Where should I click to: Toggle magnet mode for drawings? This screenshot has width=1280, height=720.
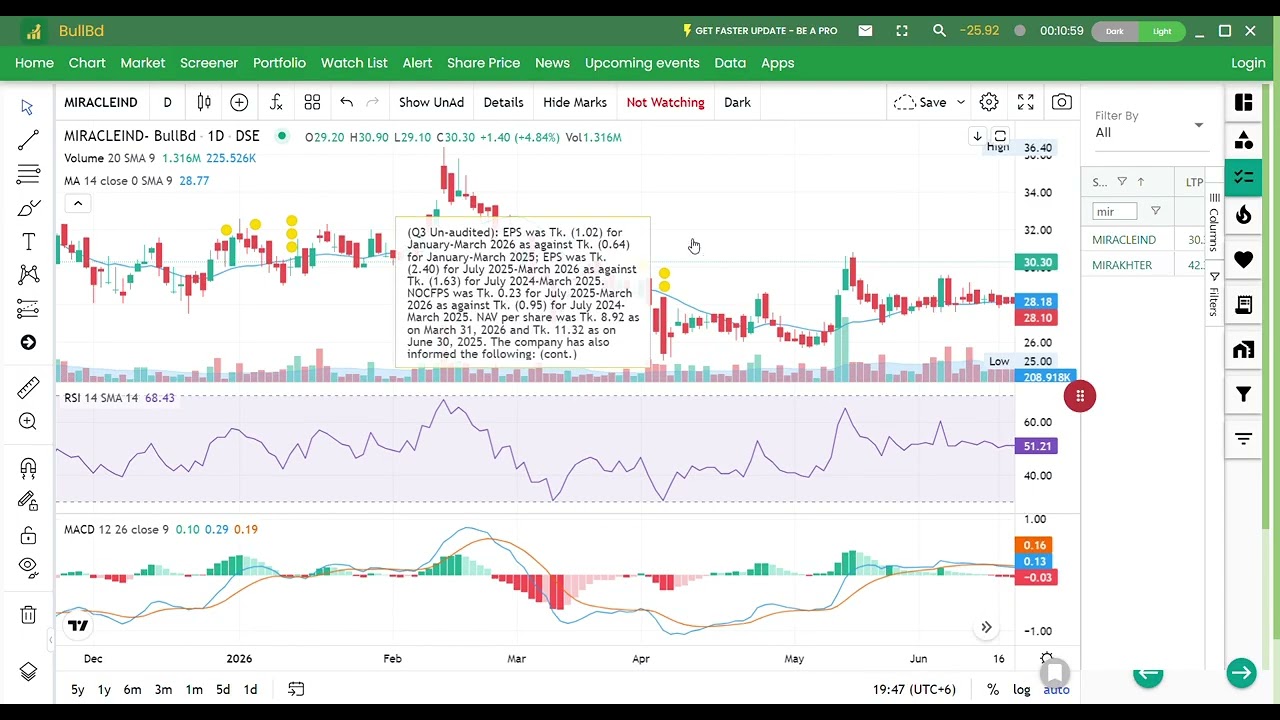[x=28, y=467]
